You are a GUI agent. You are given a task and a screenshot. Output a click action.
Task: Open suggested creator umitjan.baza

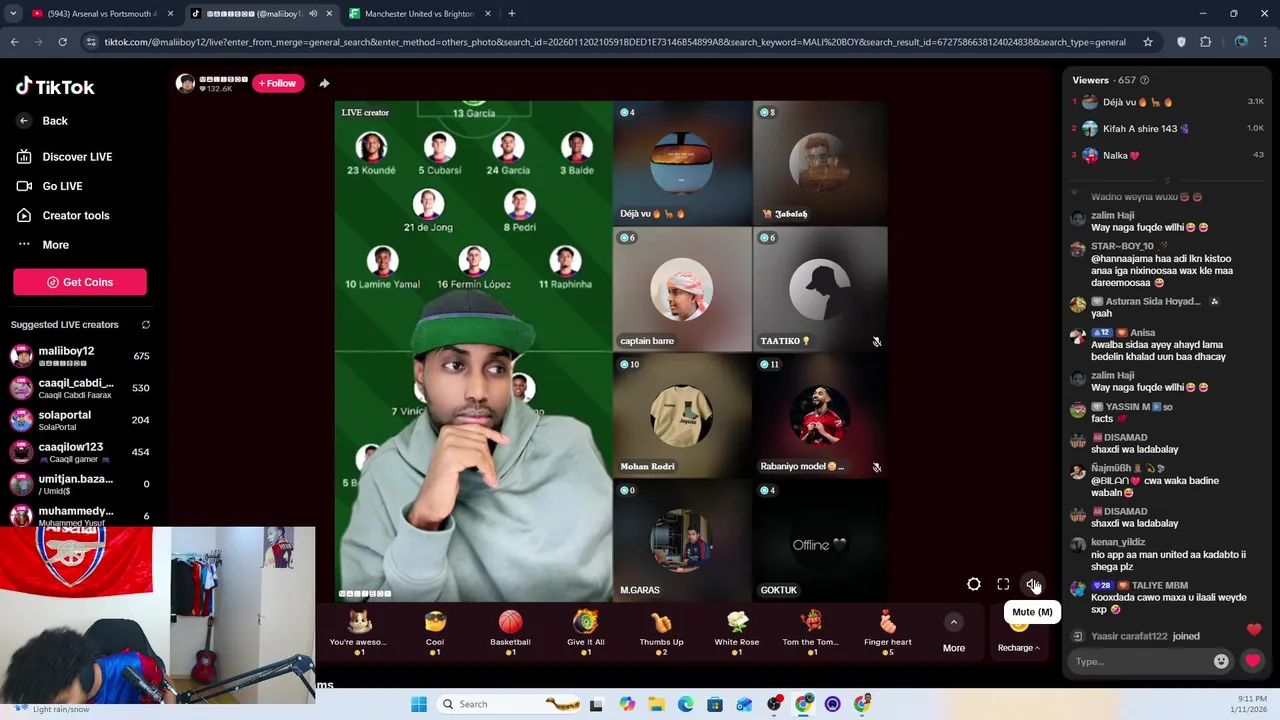(80, 484)
